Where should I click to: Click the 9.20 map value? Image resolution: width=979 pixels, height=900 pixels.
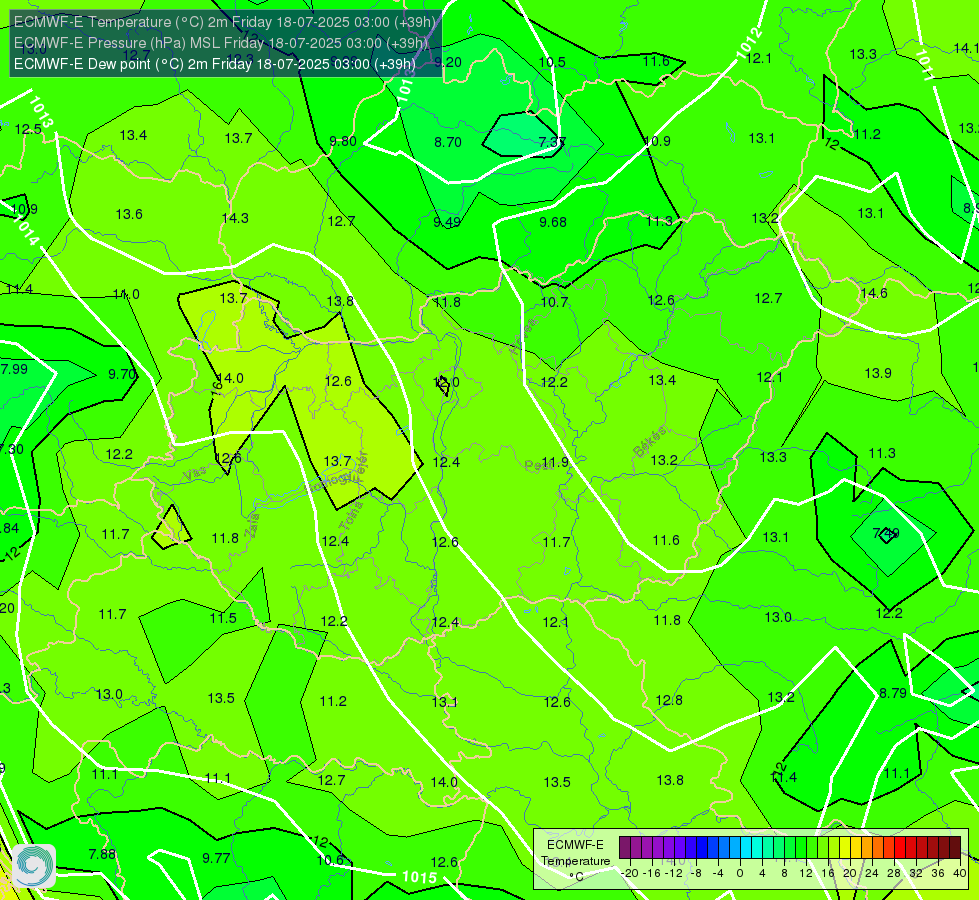(x=448, y=62)
